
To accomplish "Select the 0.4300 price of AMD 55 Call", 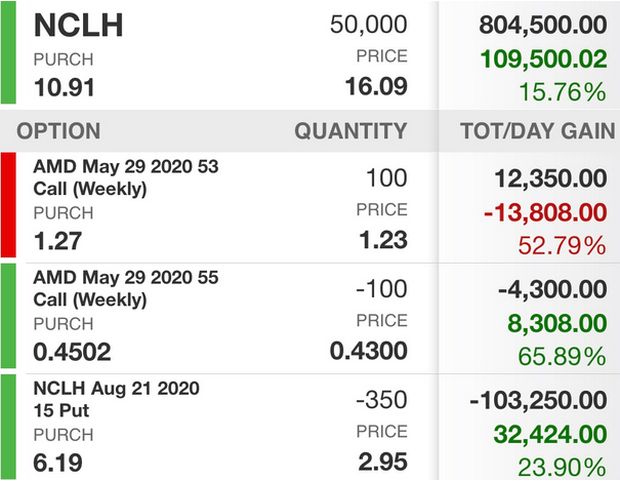I will click(x=369, y=351).
